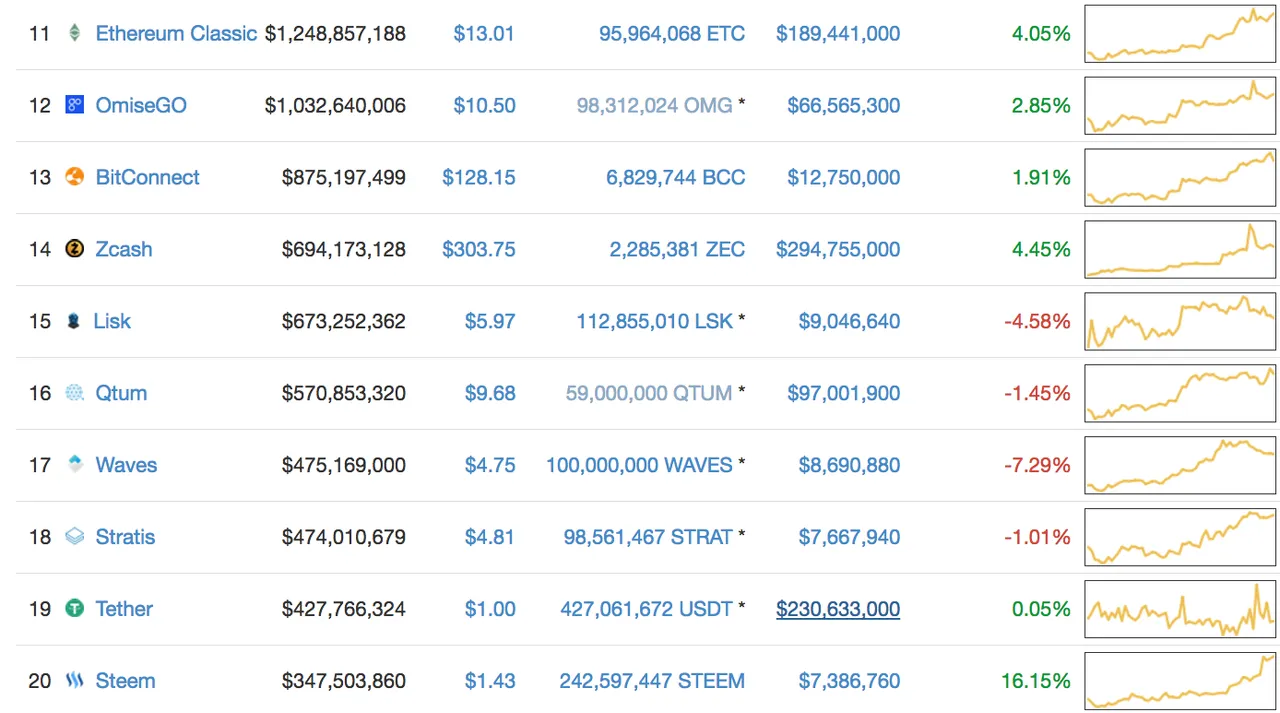Select Steem's 16.15% change value
1280x713 pixels.
(x=1036, y=681)
